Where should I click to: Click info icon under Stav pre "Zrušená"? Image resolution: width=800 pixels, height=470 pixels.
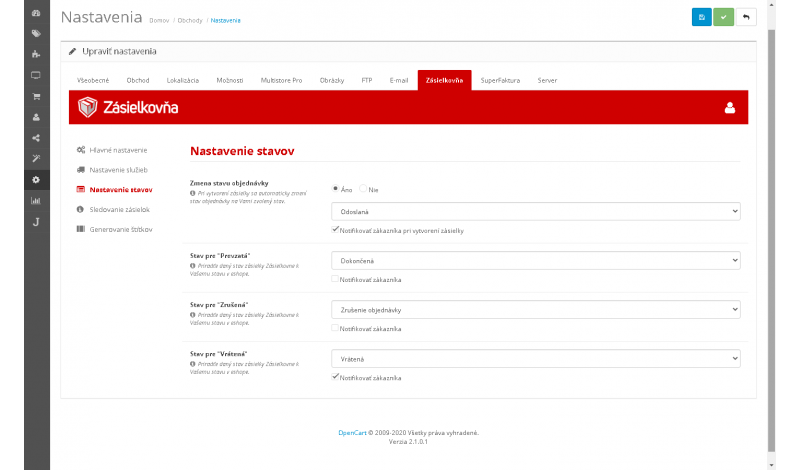tap(193, 315)
